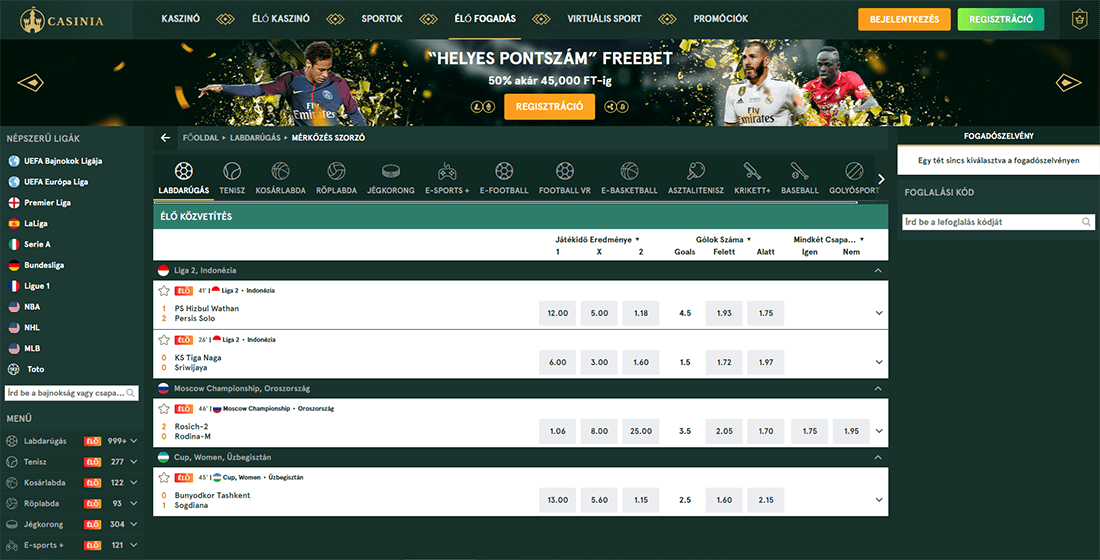Image resolution: width=1100 pixels, height=560 pixels.
Task: Open the Sportok menu item
Action: [x=381, y=19]
